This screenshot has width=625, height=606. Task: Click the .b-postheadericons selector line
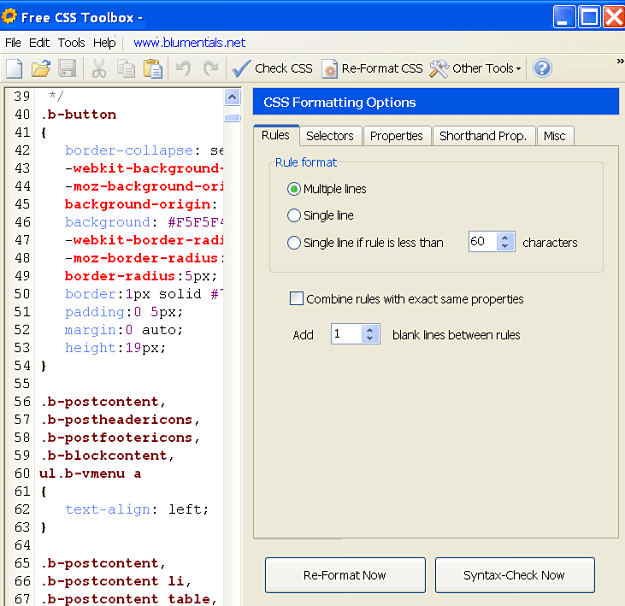click(x=120, y=419)
